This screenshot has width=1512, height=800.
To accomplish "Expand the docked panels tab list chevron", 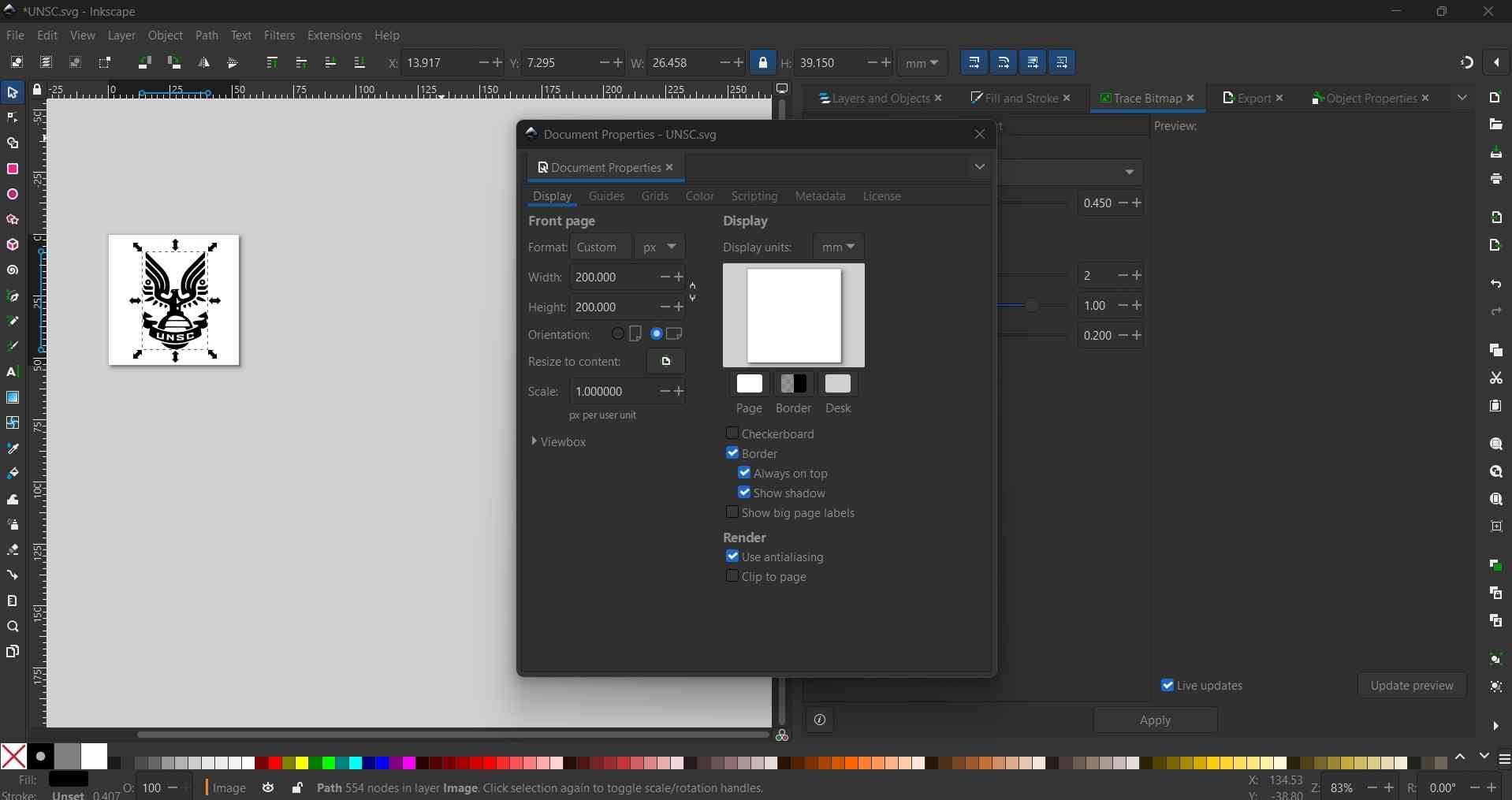I will (1462, 98).
